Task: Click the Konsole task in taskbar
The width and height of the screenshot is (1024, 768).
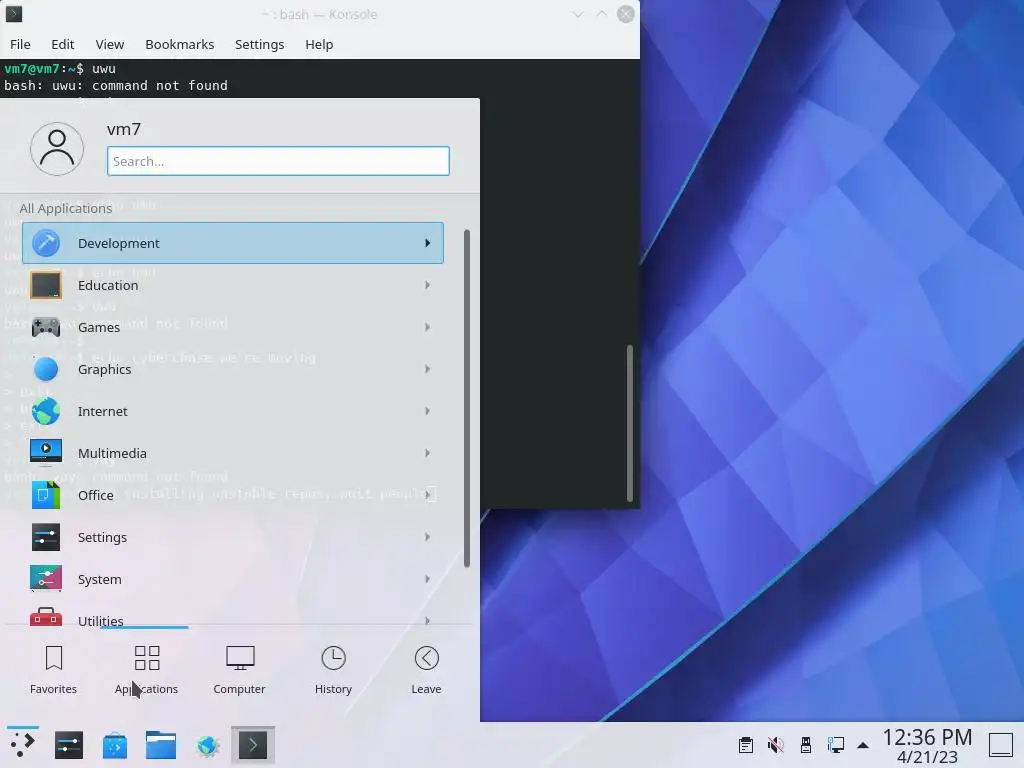Action: click(253, 745)
